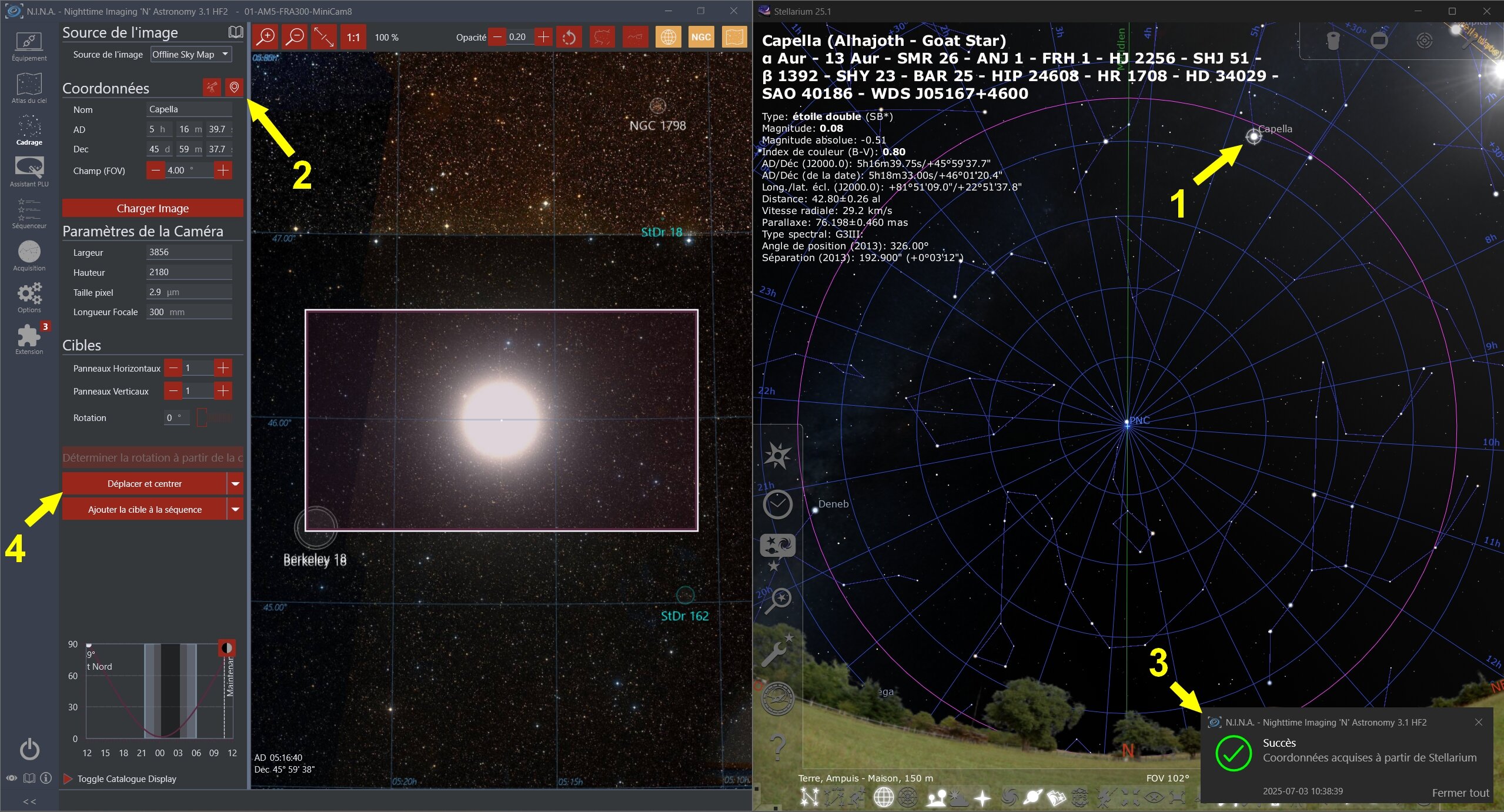Click the Charger Image button
The width and height of the screenshot is (1504, 812).
pos(153,208)
